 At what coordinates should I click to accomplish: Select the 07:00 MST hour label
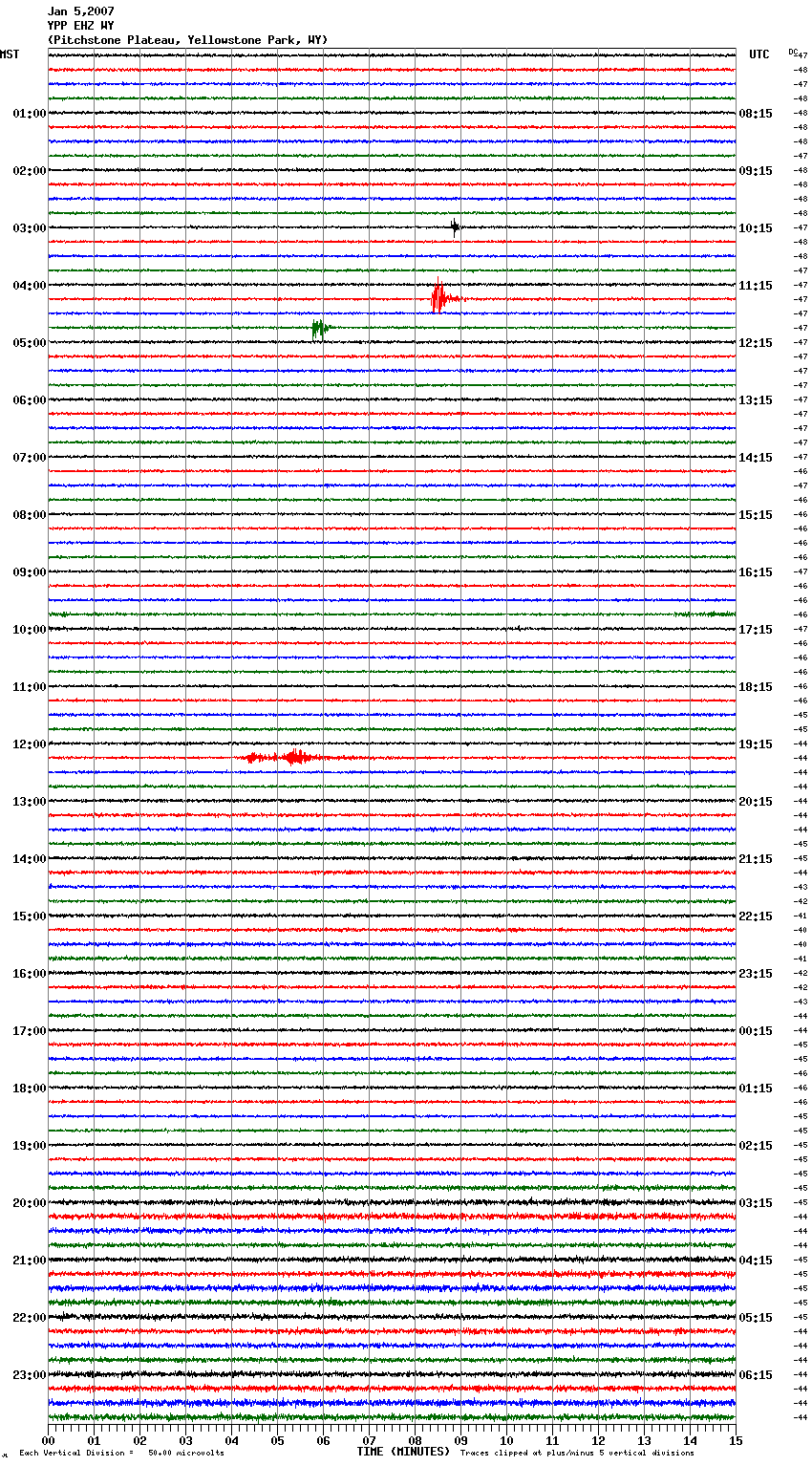[30, 458]
